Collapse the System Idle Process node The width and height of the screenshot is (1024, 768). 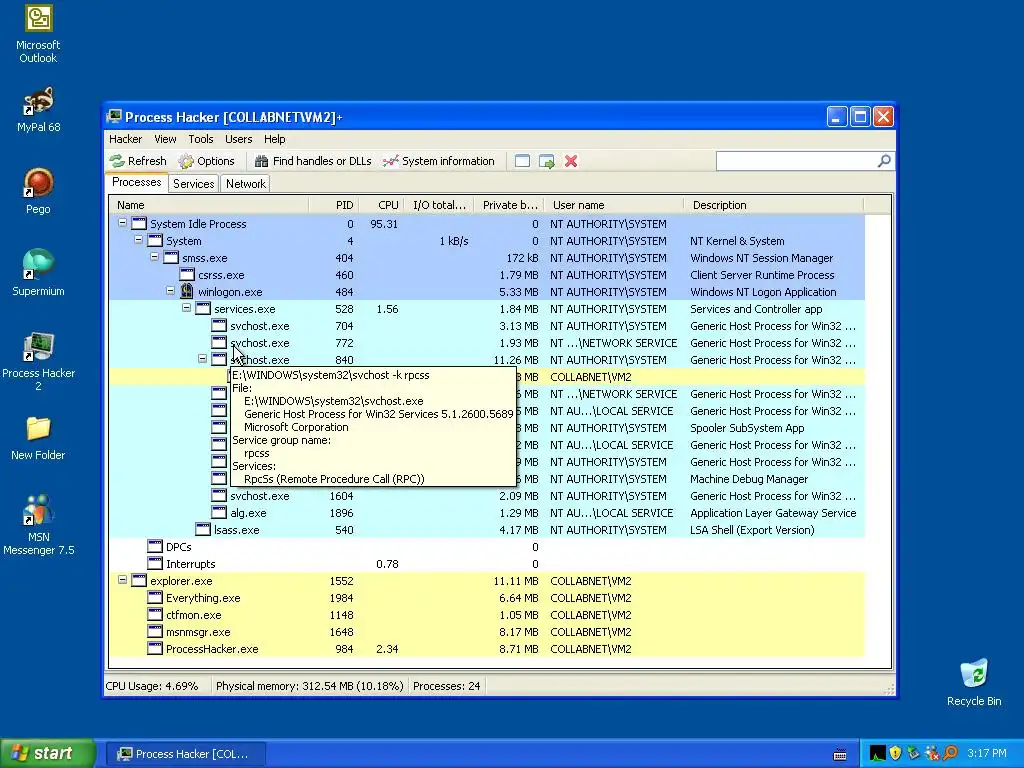click(x=122, y=223)
